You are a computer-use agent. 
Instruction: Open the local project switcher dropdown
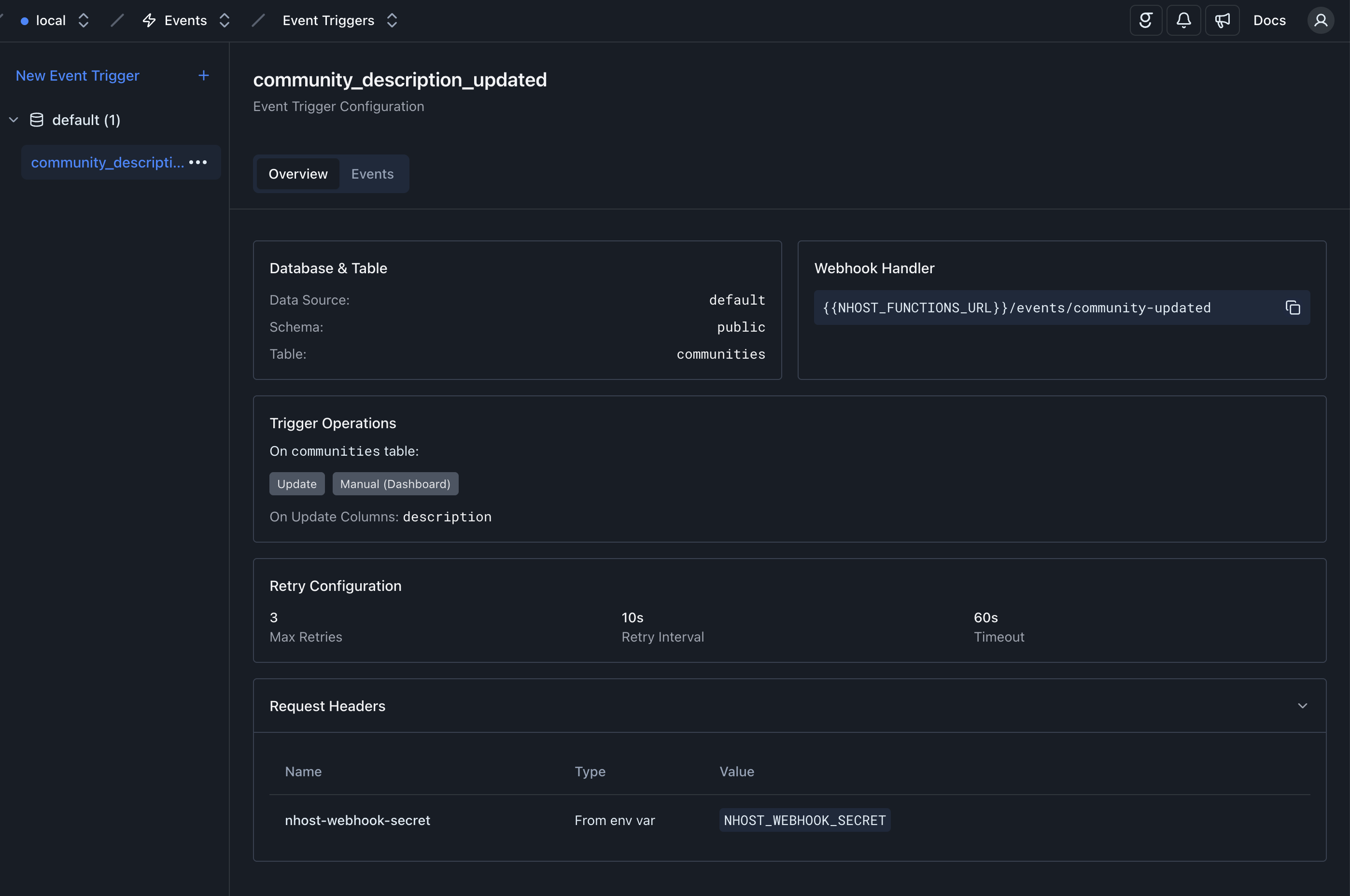(x=84, y=21)
